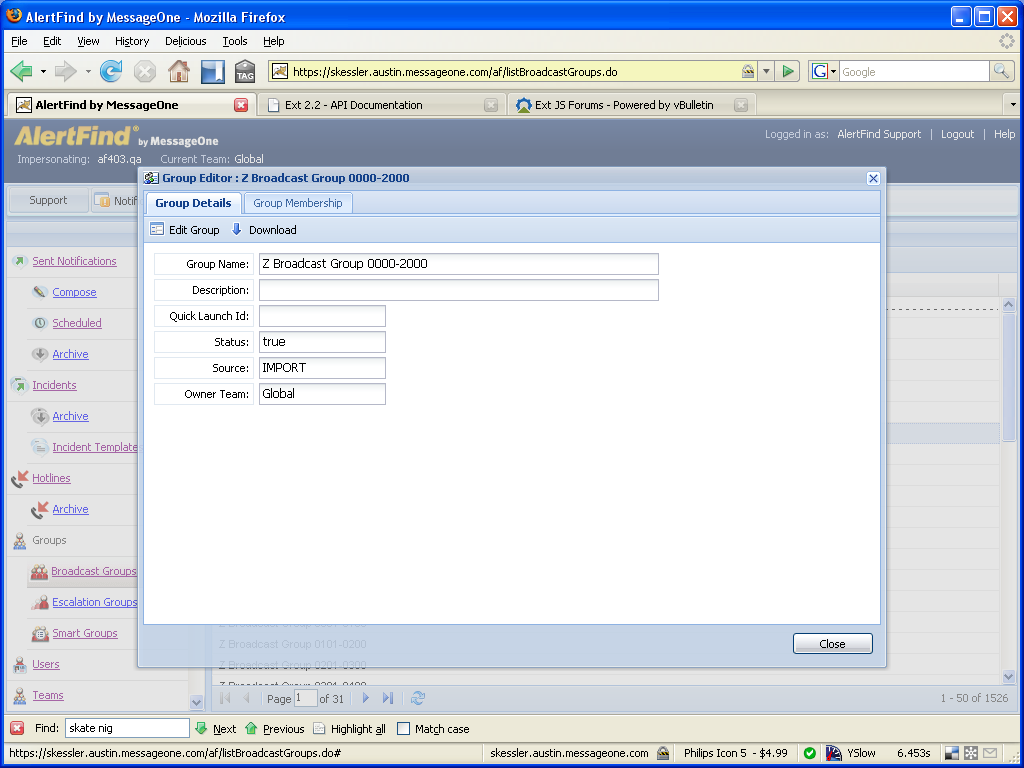Close the Group Editor dialog with X

pyautogui.click(x=873, y=178)
